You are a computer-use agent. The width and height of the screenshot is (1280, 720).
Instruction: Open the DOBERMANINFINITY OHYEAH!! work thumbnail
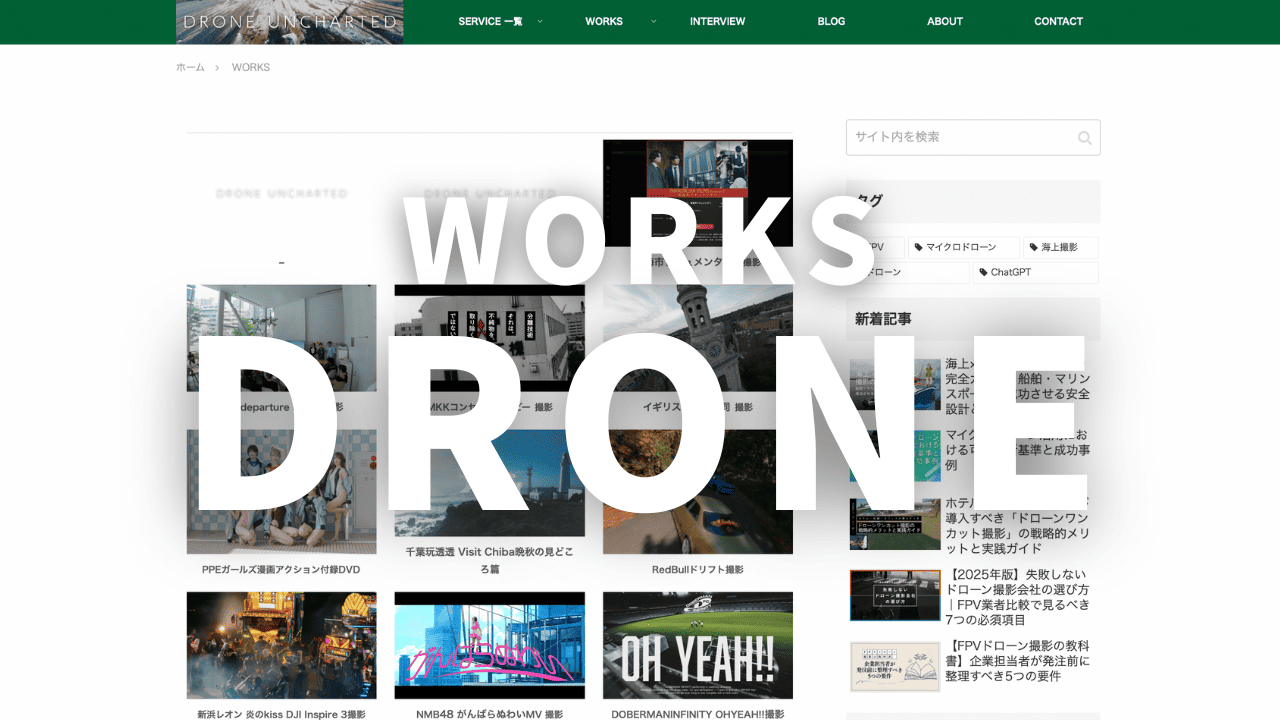point(697,645)
